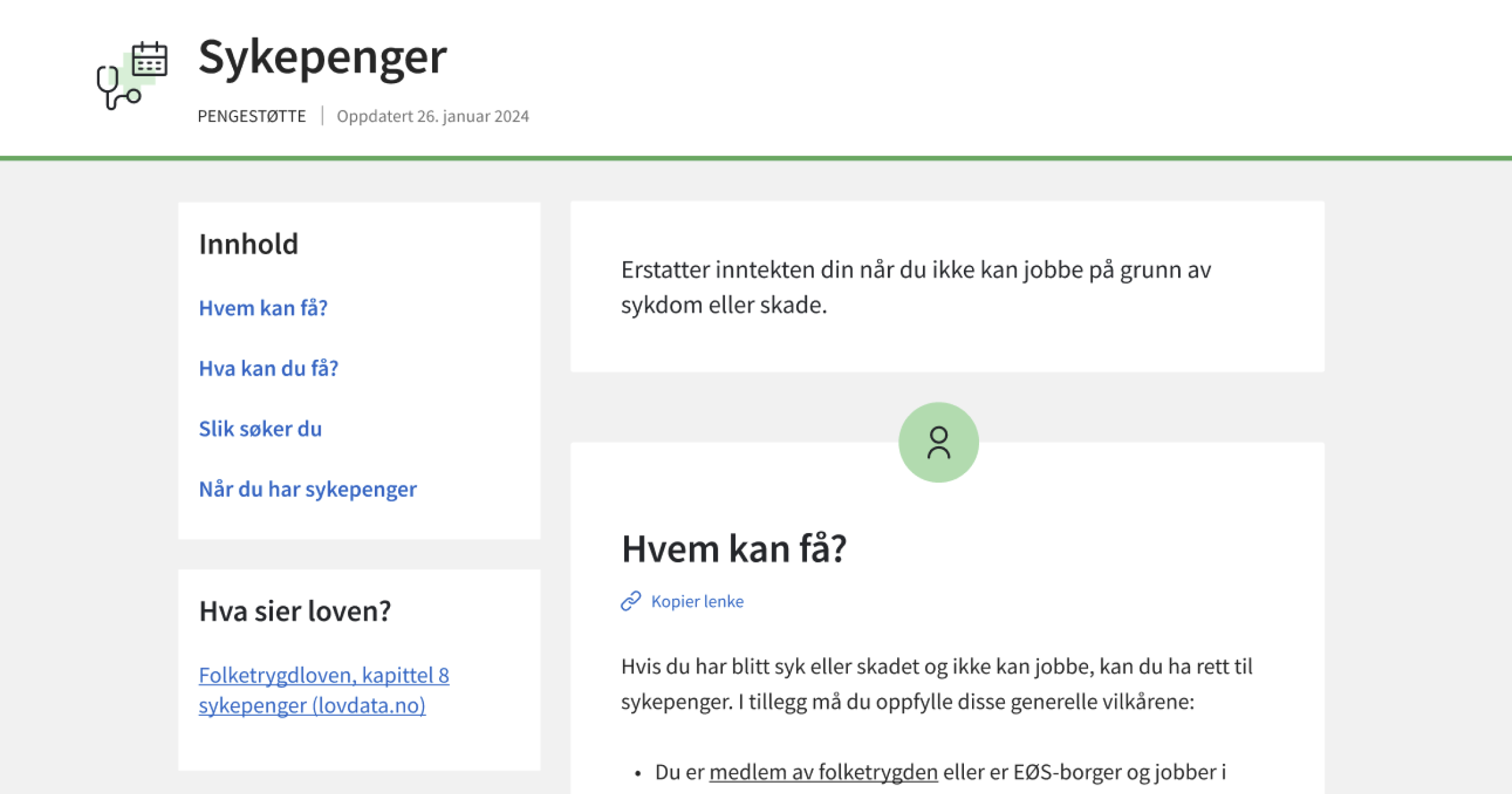
Task: Click the green person icon circle
Action: [x=938, y=442]
